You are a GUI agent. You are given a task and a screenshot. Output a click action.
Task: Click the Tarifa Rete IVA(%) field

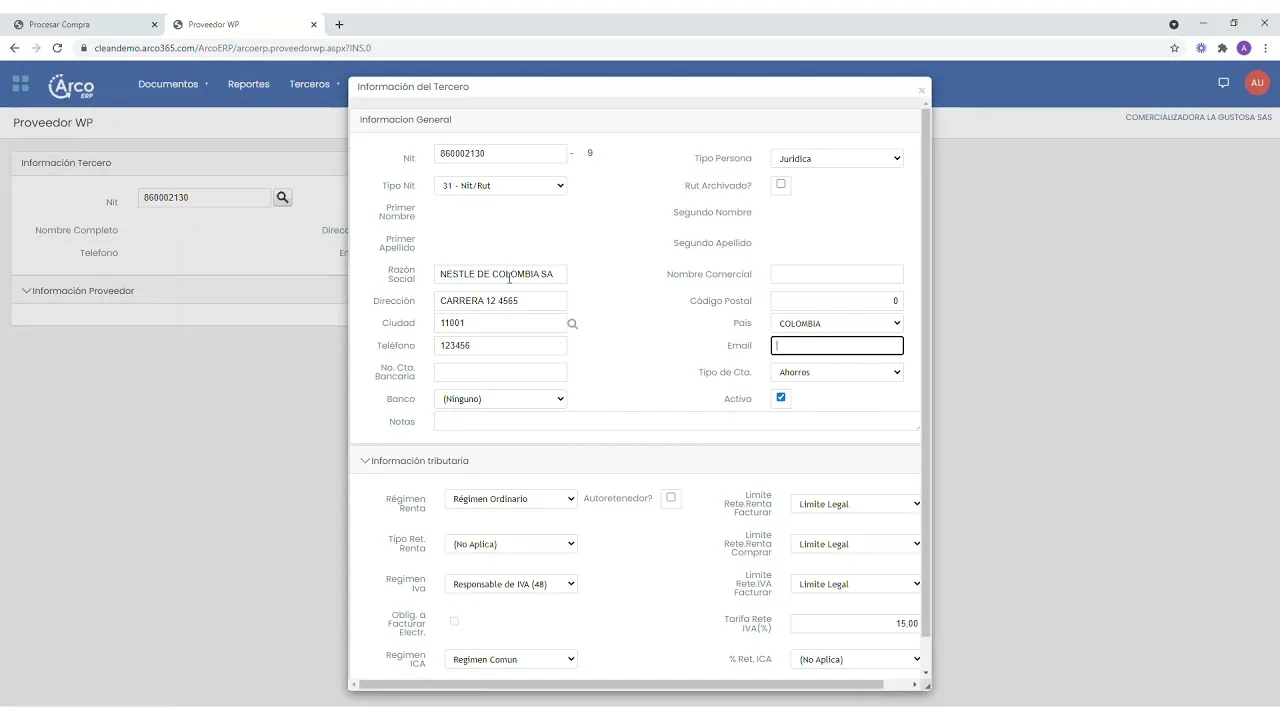[x=856, y=623]
